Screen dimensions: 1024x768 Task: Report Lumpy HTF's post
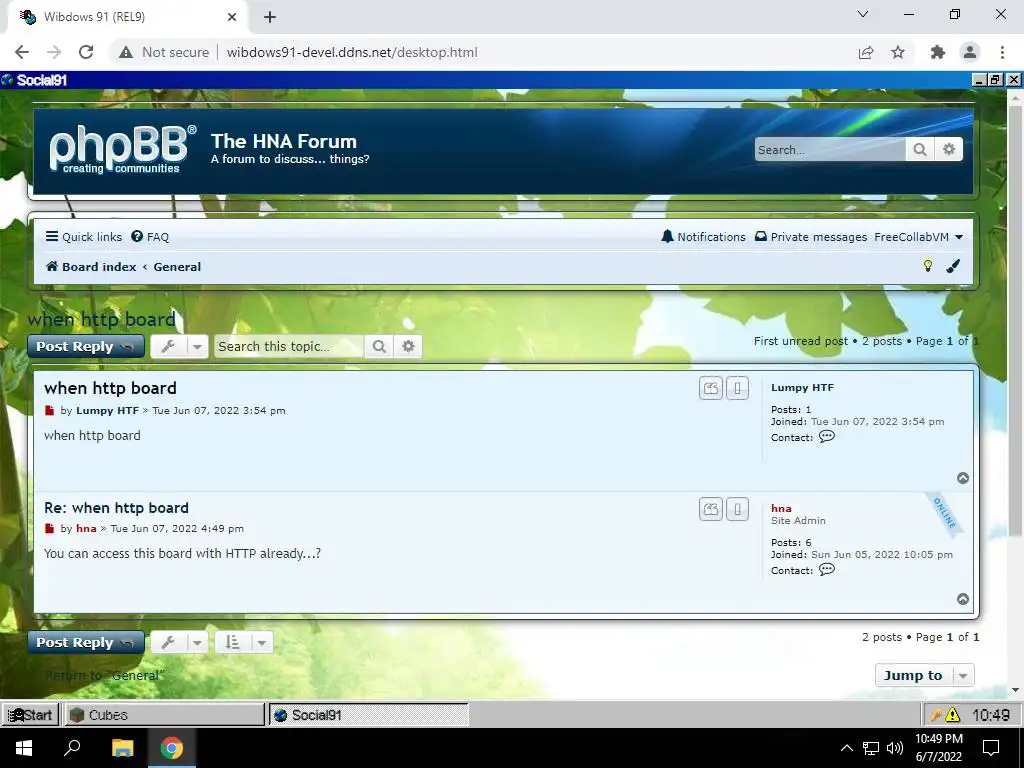click(737, 388)
